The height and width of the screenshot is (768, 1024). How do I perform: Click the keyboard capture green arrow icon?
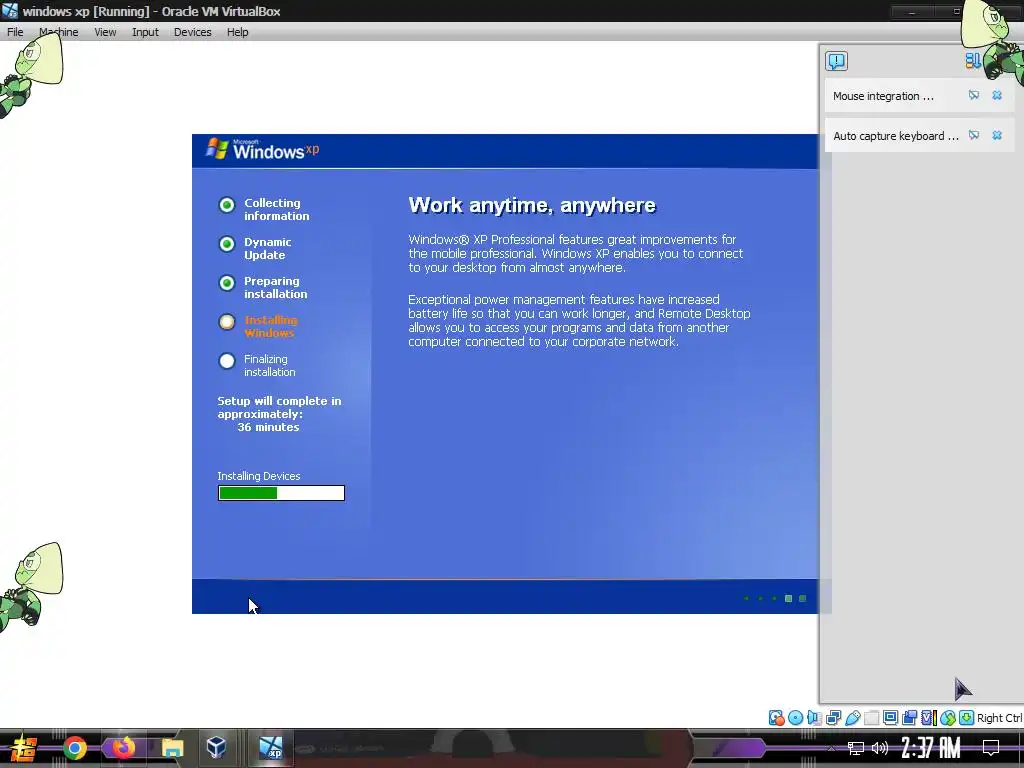point(967,718)
